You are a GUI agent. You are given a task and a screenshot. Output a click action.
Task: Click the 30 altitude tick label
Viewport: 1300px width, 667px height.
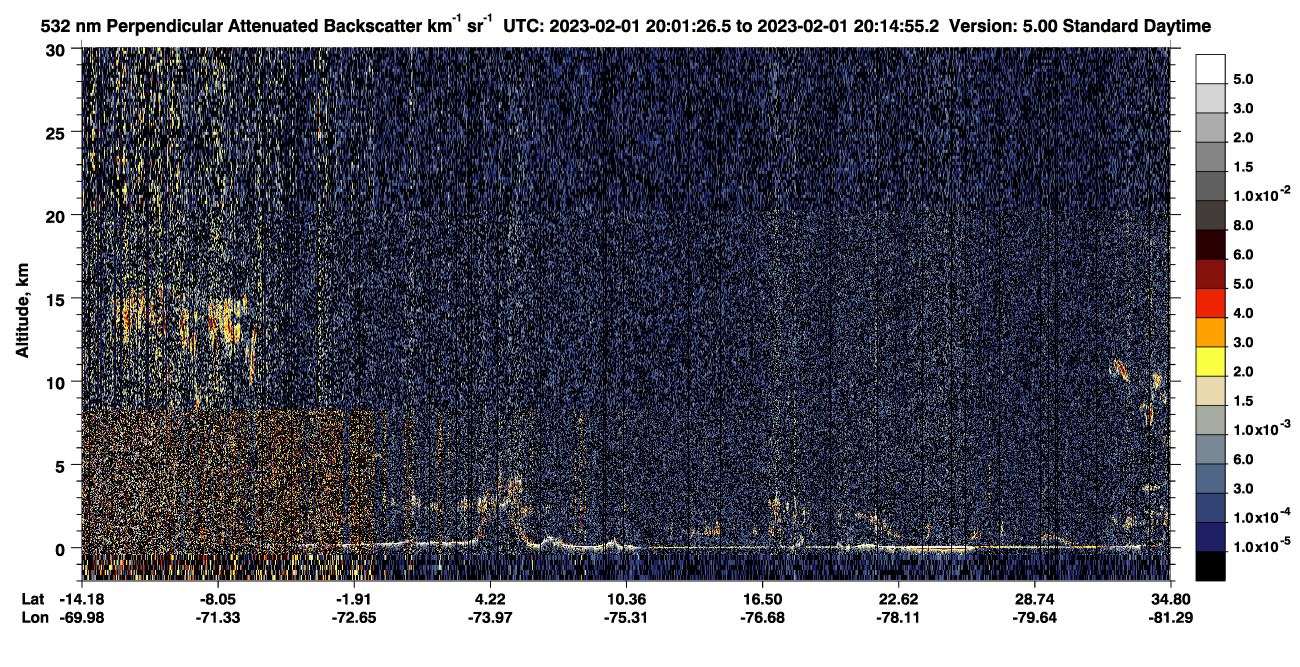[x=58, y=50]
